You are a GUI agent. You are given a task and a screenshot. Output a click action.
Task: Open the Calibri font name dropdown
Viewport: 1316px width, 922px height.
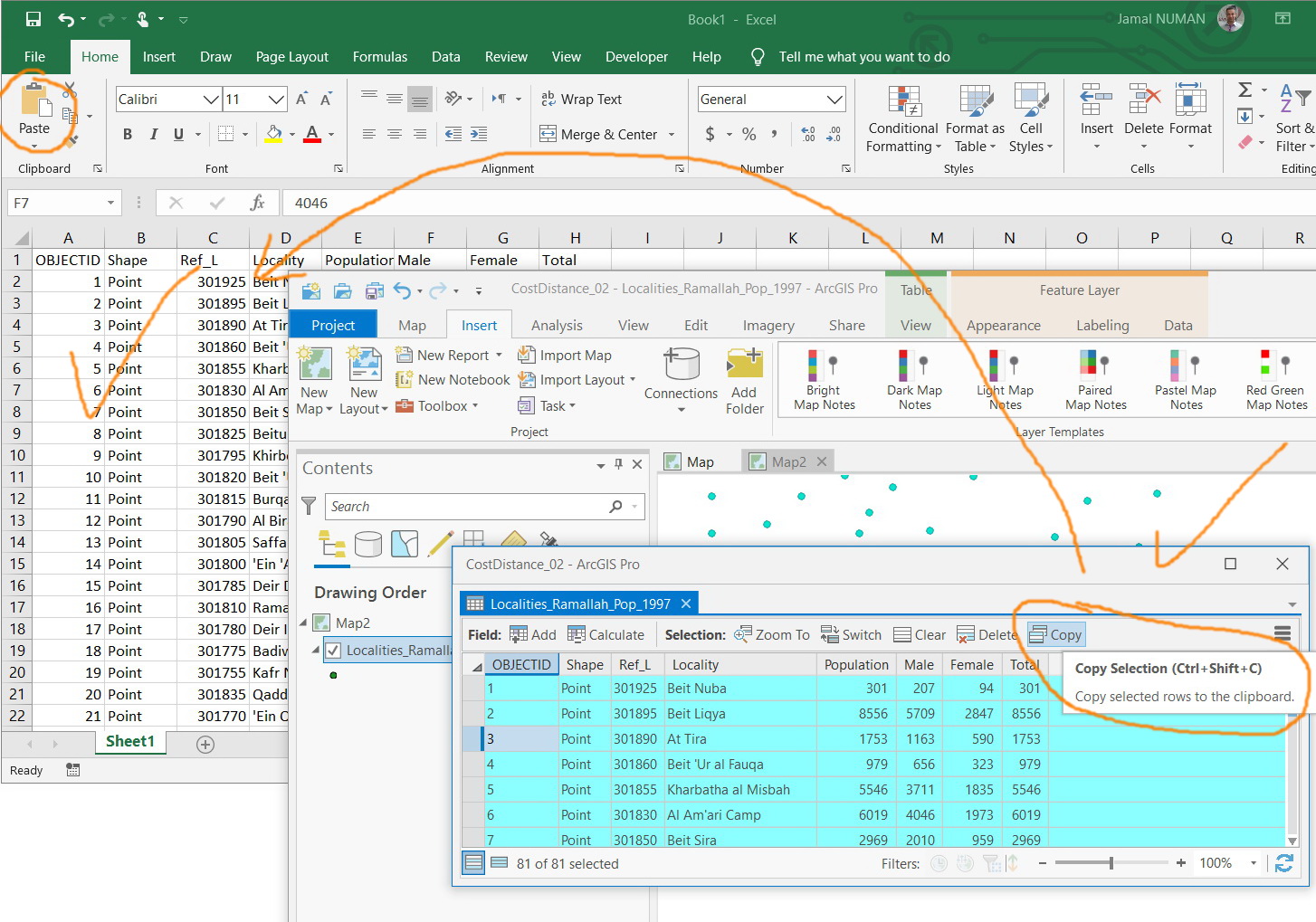click(x=210, y=100)
